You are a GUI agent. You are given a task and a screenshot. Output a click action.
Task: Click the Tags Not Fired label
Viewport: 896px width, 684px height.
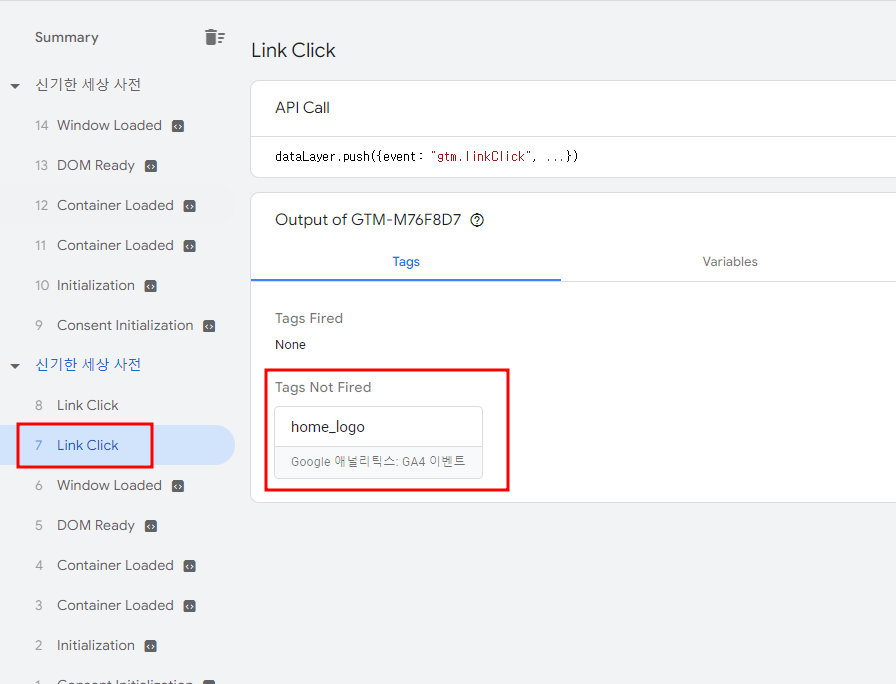pos(323,387)
